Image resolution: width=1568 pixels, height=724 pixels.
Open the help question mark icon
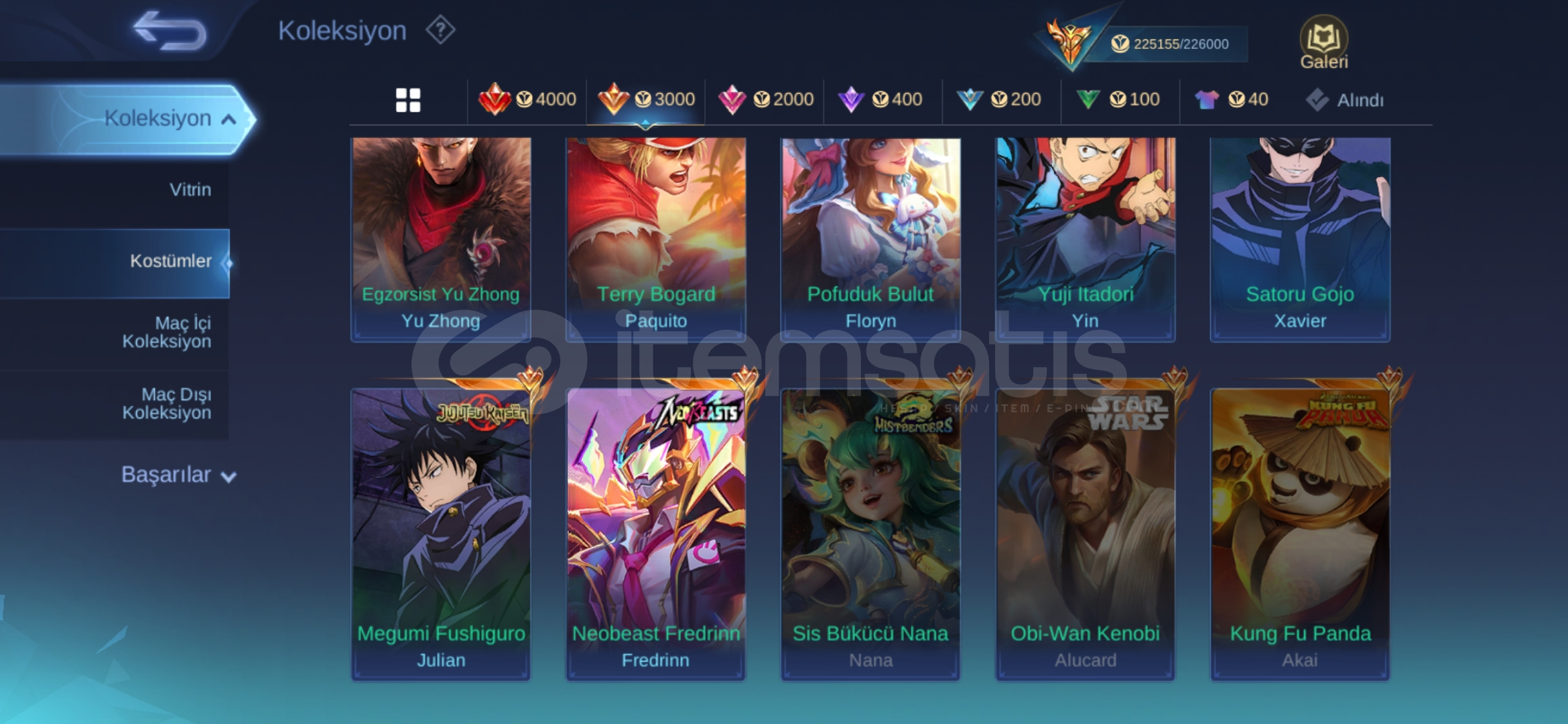[x=441, y=30]
